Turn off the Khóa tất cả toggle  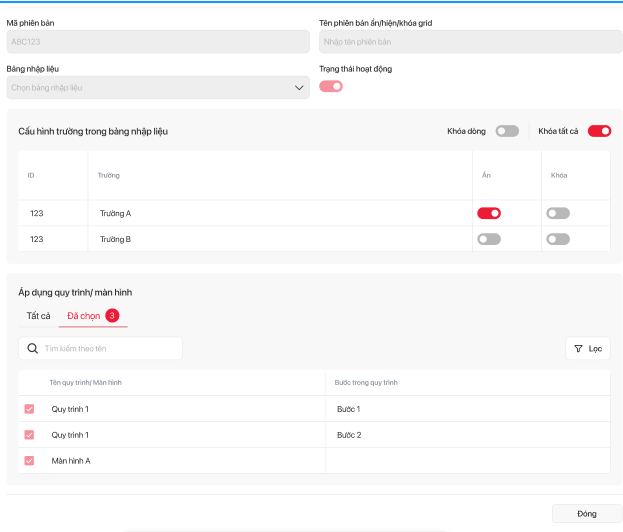(599, 131)
